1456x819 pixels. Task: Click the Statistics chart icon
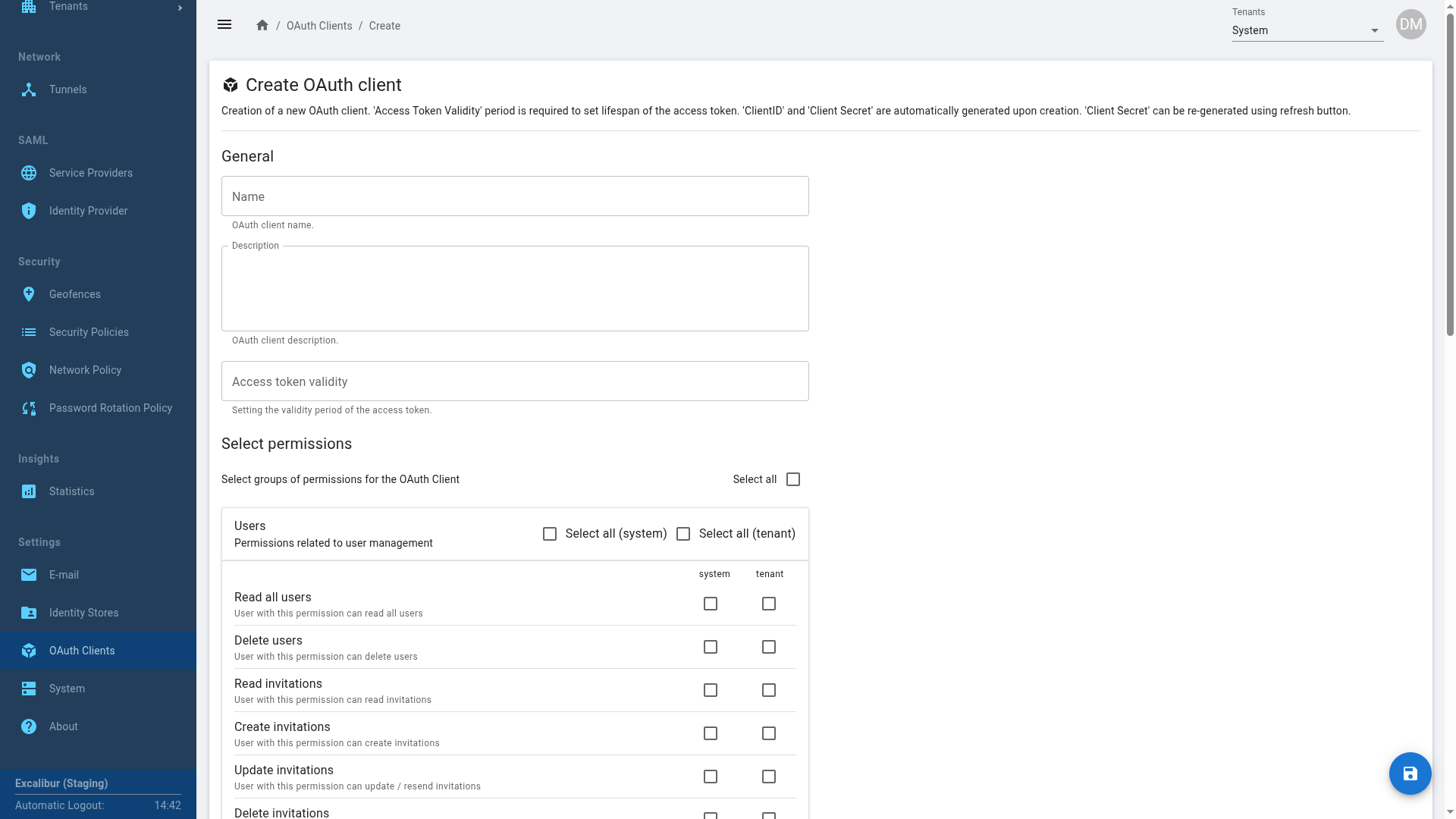pyautogui.click(x=29, y=491)
